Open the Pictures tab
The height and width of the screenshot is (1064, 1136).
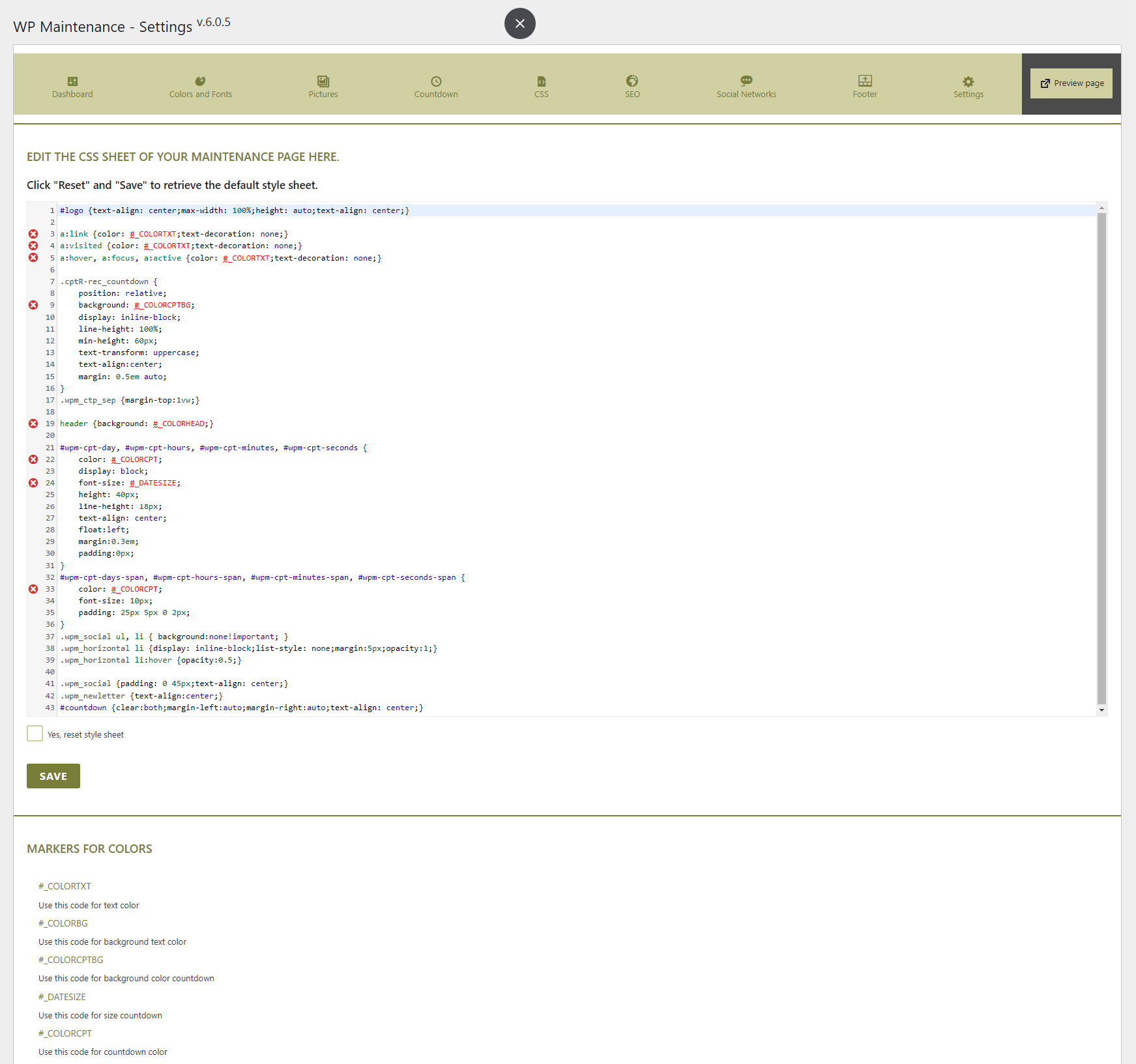pyautogui.click(x=323, y=87)
